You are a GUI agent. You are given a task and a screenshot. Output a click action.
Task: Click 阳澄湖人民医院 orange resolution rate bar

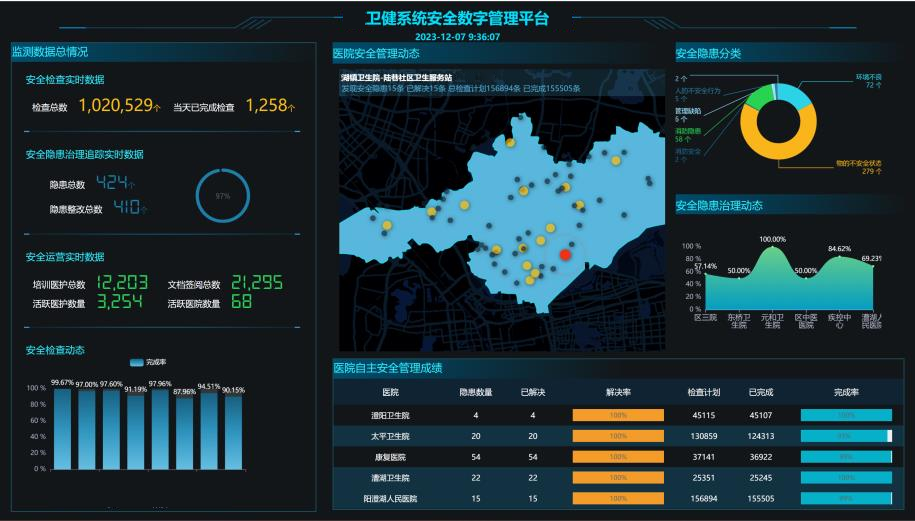tap(617, 498)
